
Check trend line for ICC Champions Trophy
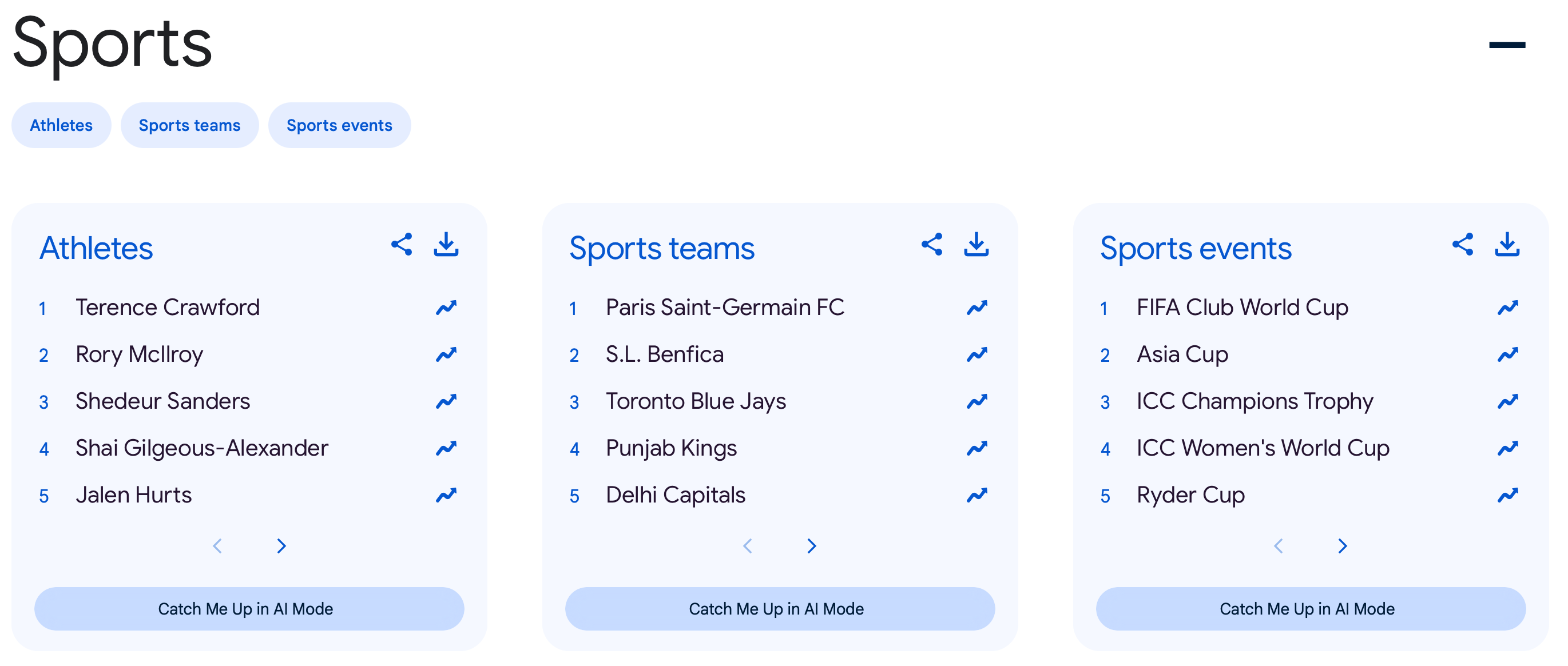point(1508,400)
